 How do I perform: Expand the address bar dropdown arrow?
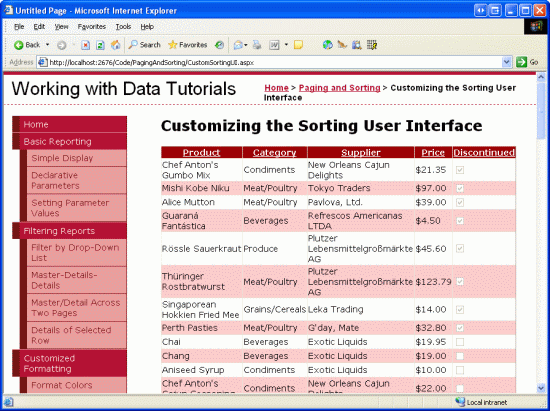[507, 62]
